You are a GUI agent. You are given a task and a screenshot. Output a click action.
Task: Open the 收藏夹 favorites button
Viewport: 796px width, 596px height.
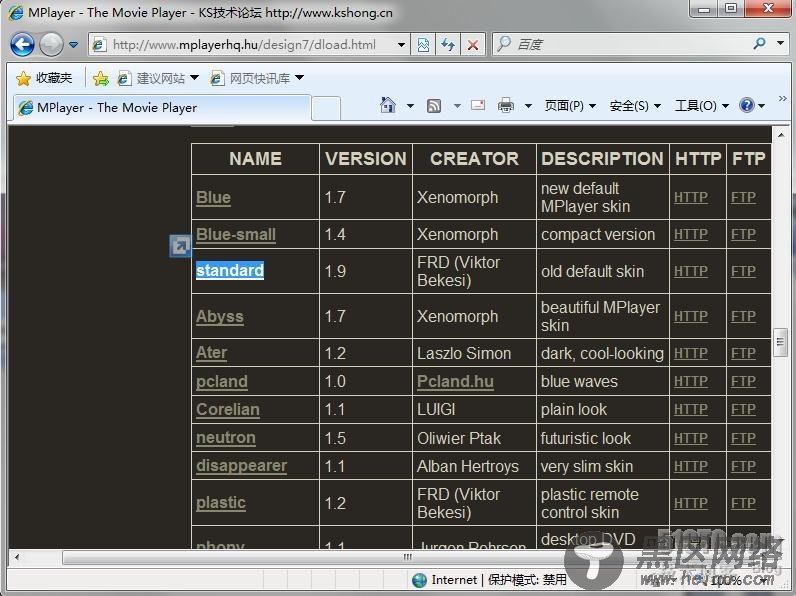pos(44,78)
